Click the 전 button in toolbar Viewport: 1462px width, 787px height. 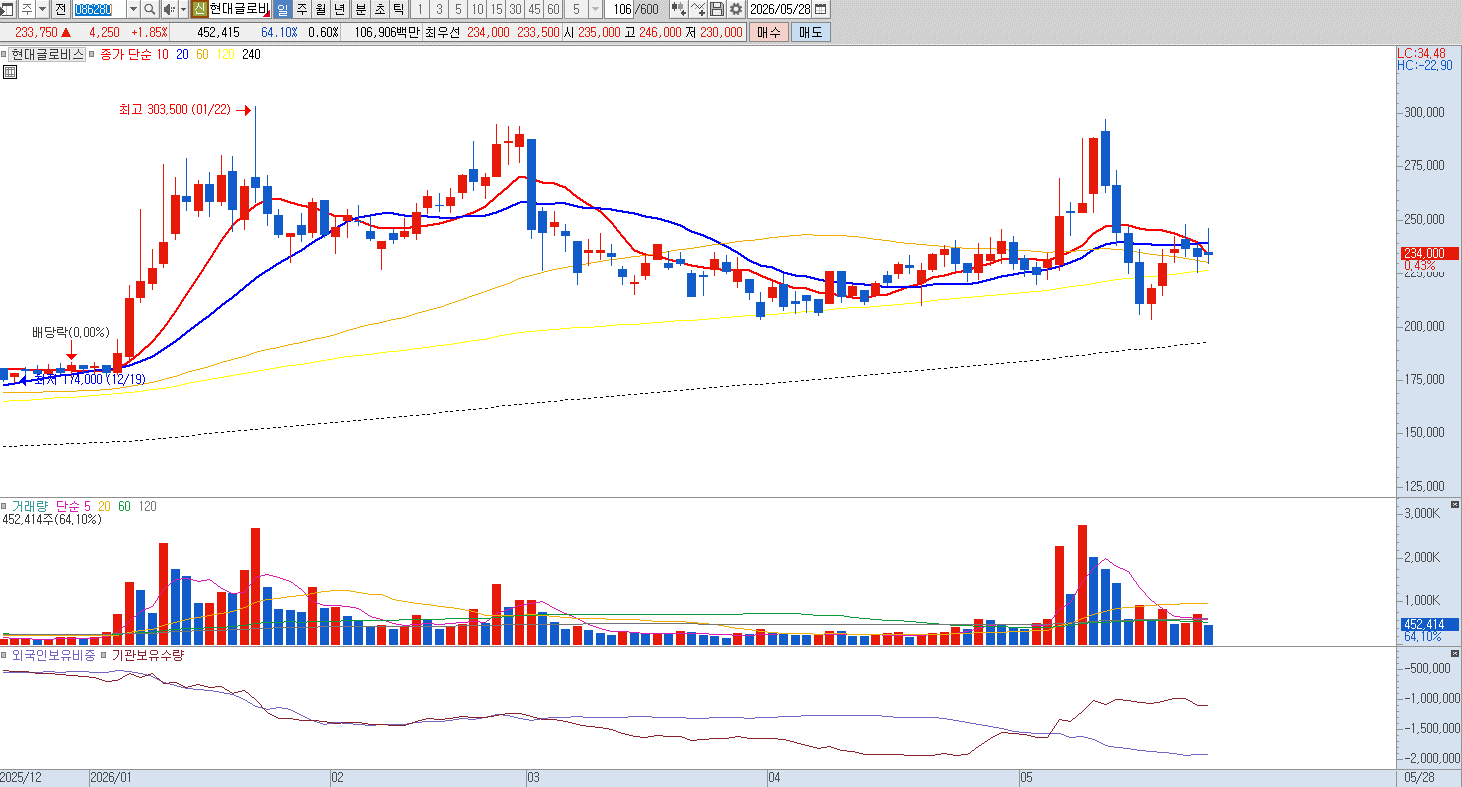(61, 9)
